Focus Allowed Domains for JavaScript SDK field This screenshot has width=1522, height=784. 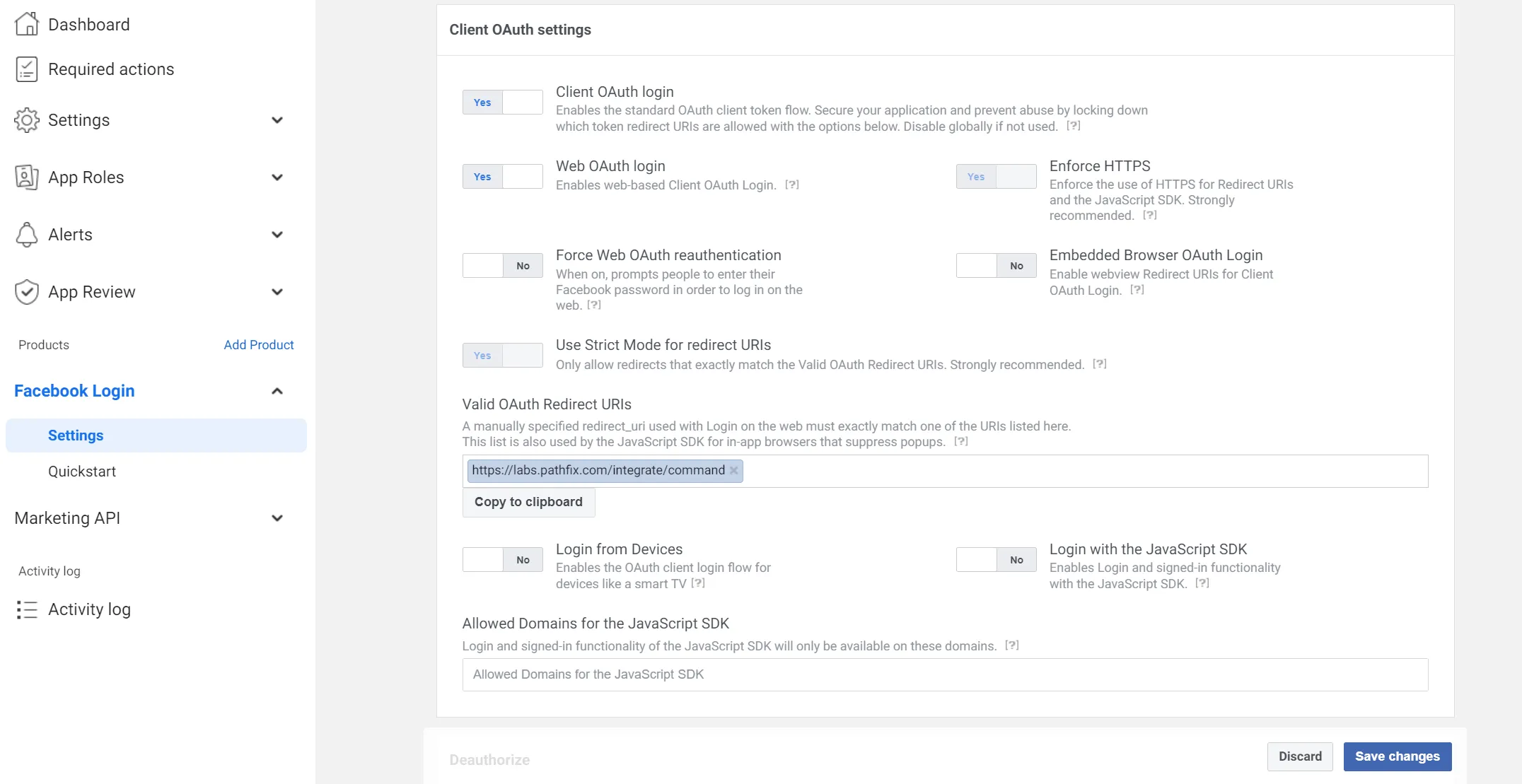click(945, 674)
